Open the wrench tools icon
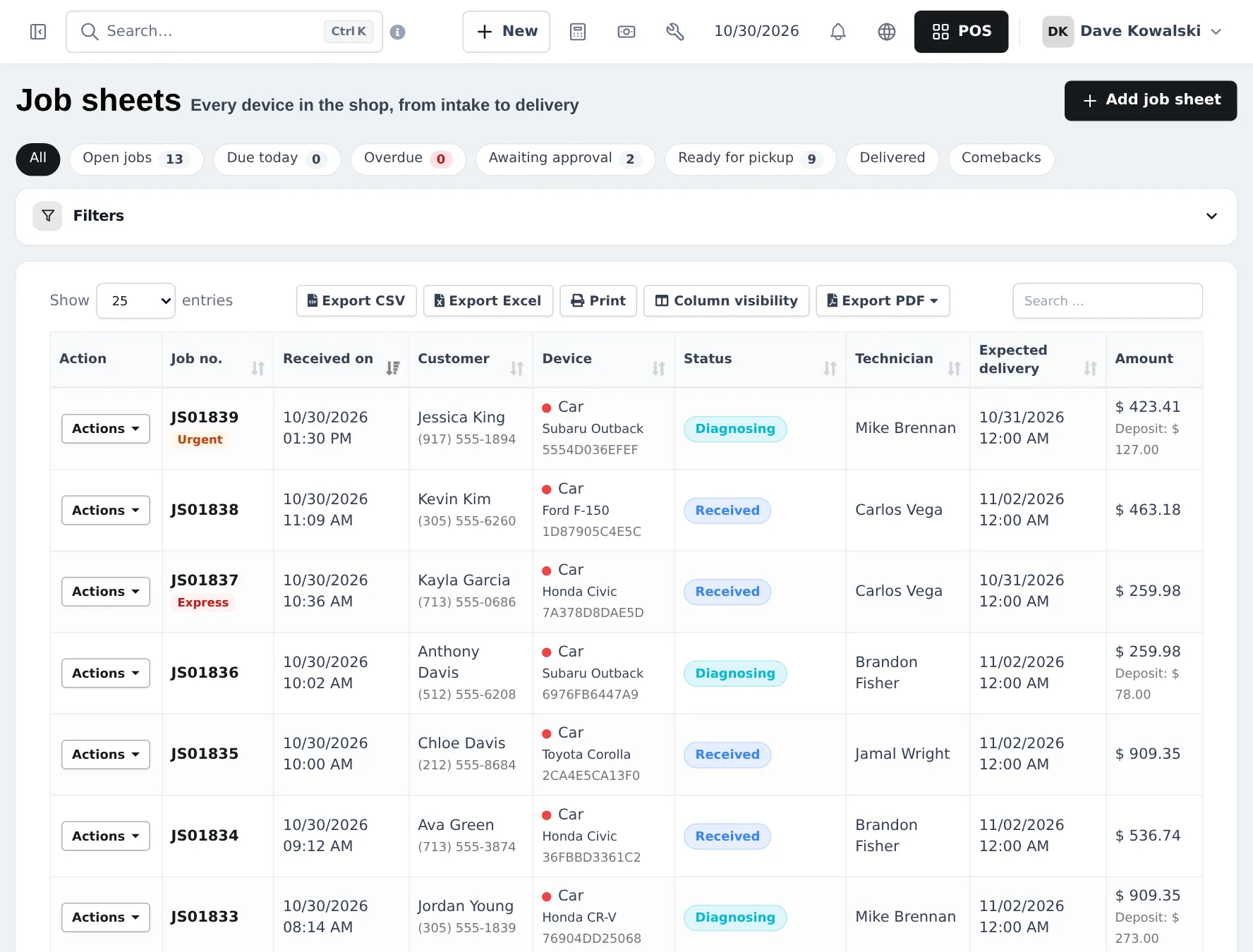The width and height of the screenshot is (1253, 952). (x=675, y=32)
